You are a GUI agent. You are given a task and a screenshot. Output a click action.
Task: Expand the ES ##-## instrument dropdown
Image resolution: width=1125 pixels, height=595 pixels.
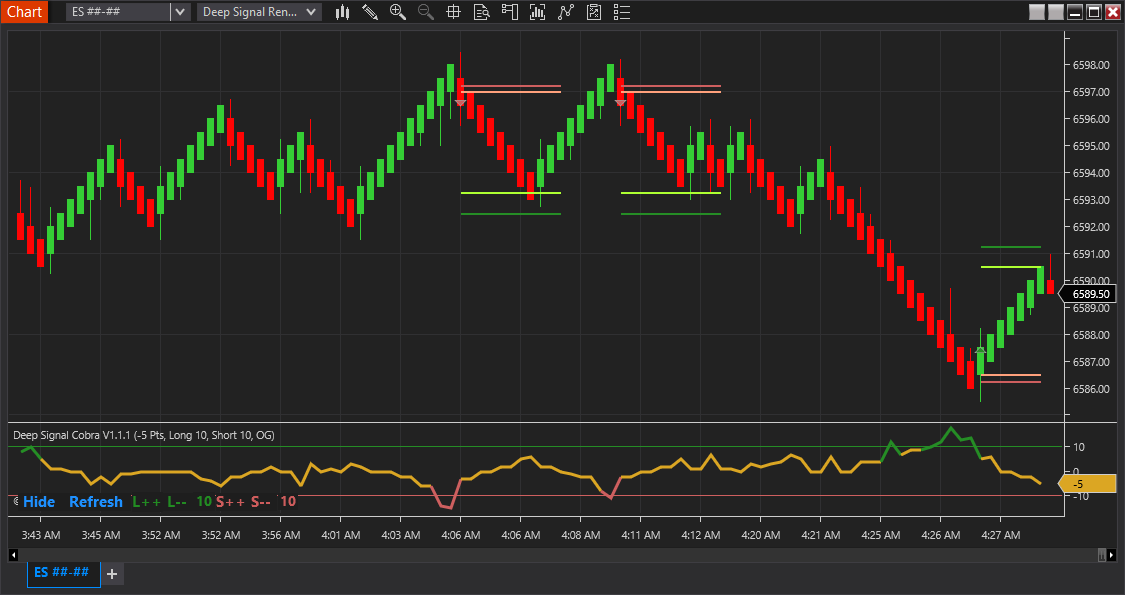179,12
